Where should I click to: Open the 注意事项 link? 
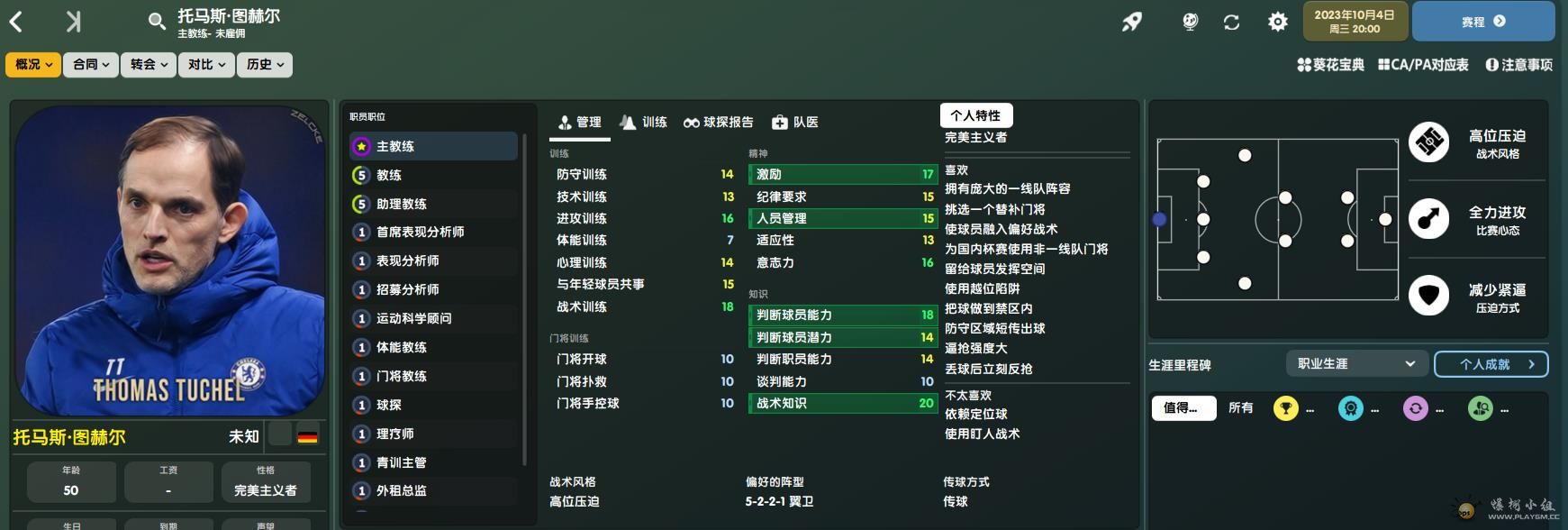(1519, 65)
